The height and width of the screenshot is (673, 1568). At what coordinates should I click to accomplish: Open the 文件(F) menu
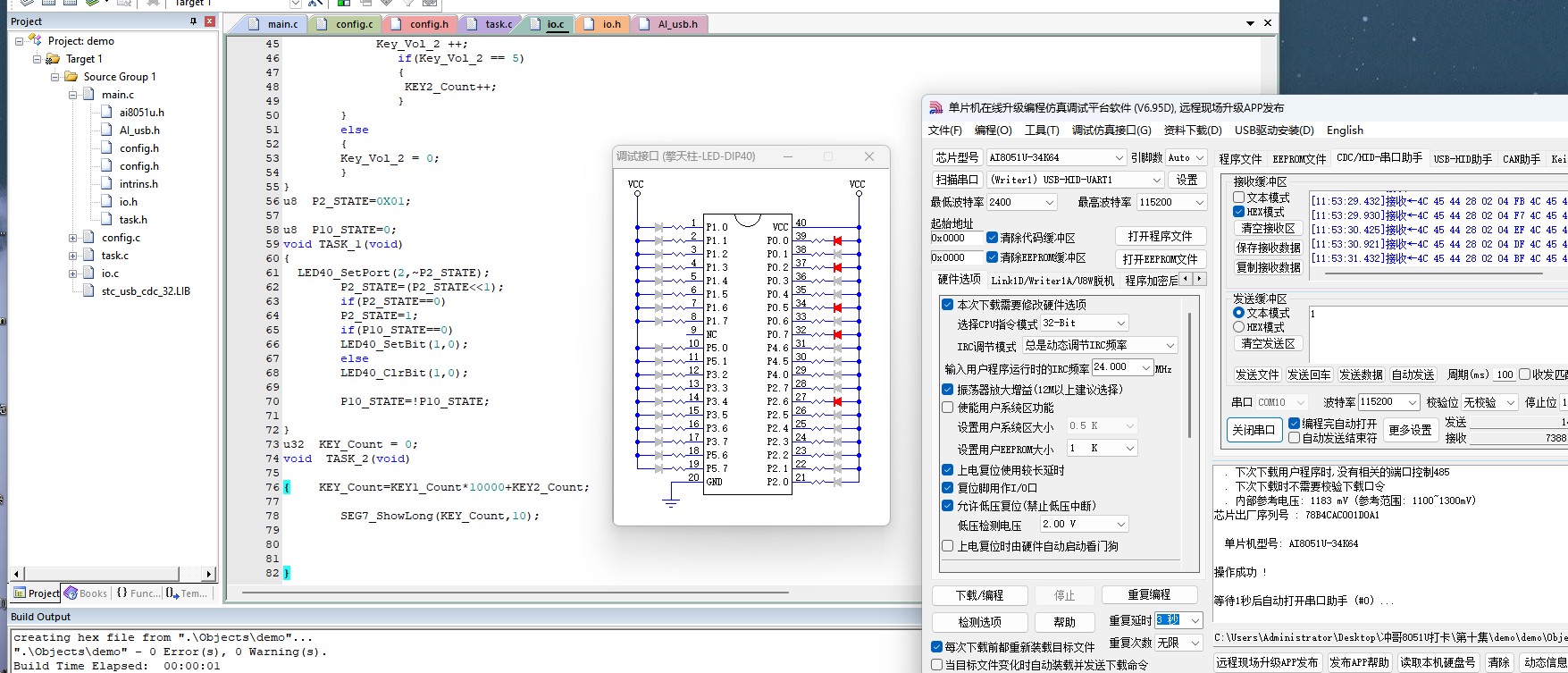point(945,130)
